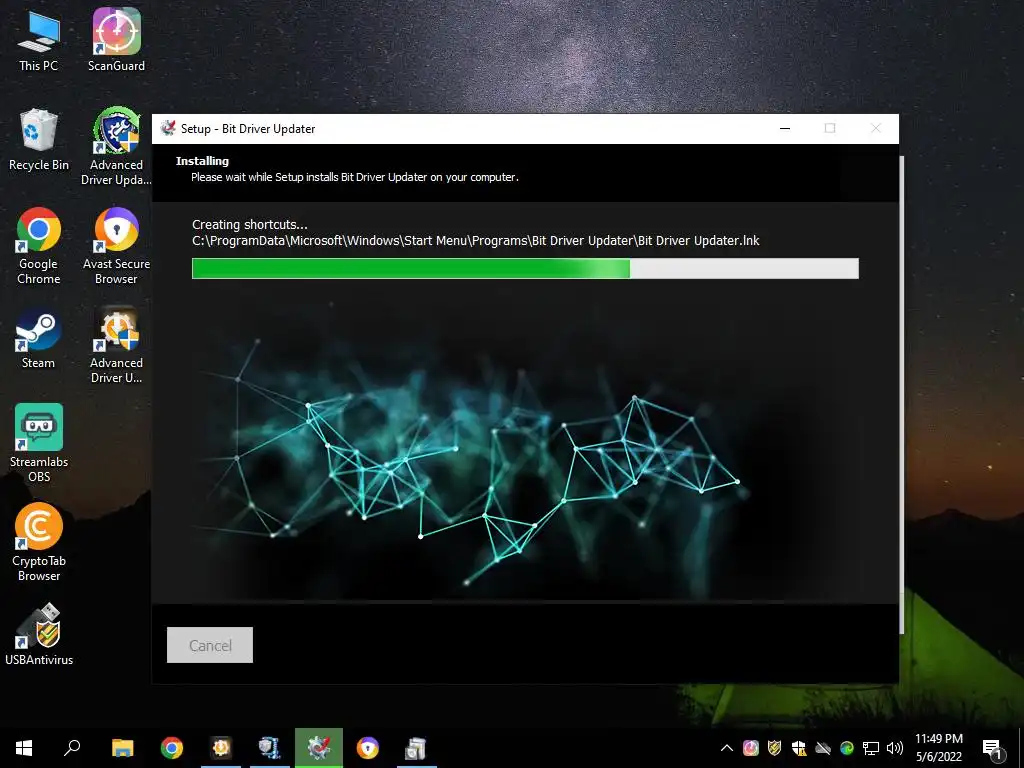This screenshot has width=1024, height=768.
Task: Click the Setup - Bit Driver Updater title
Action: [248, 129]
